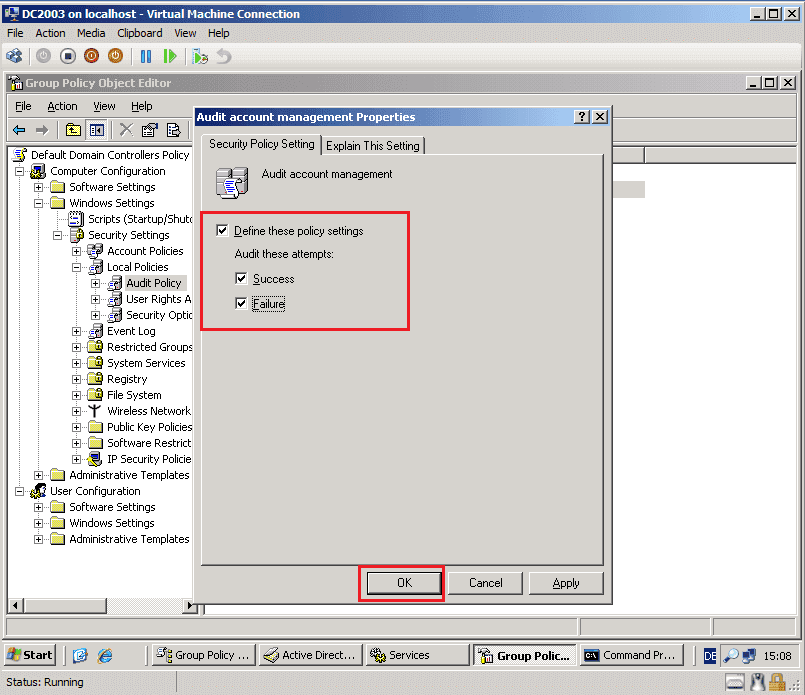Expand the Administrative Templates under User Configuration
Viewport: 805px width, 695px height.
click(38, 539)
